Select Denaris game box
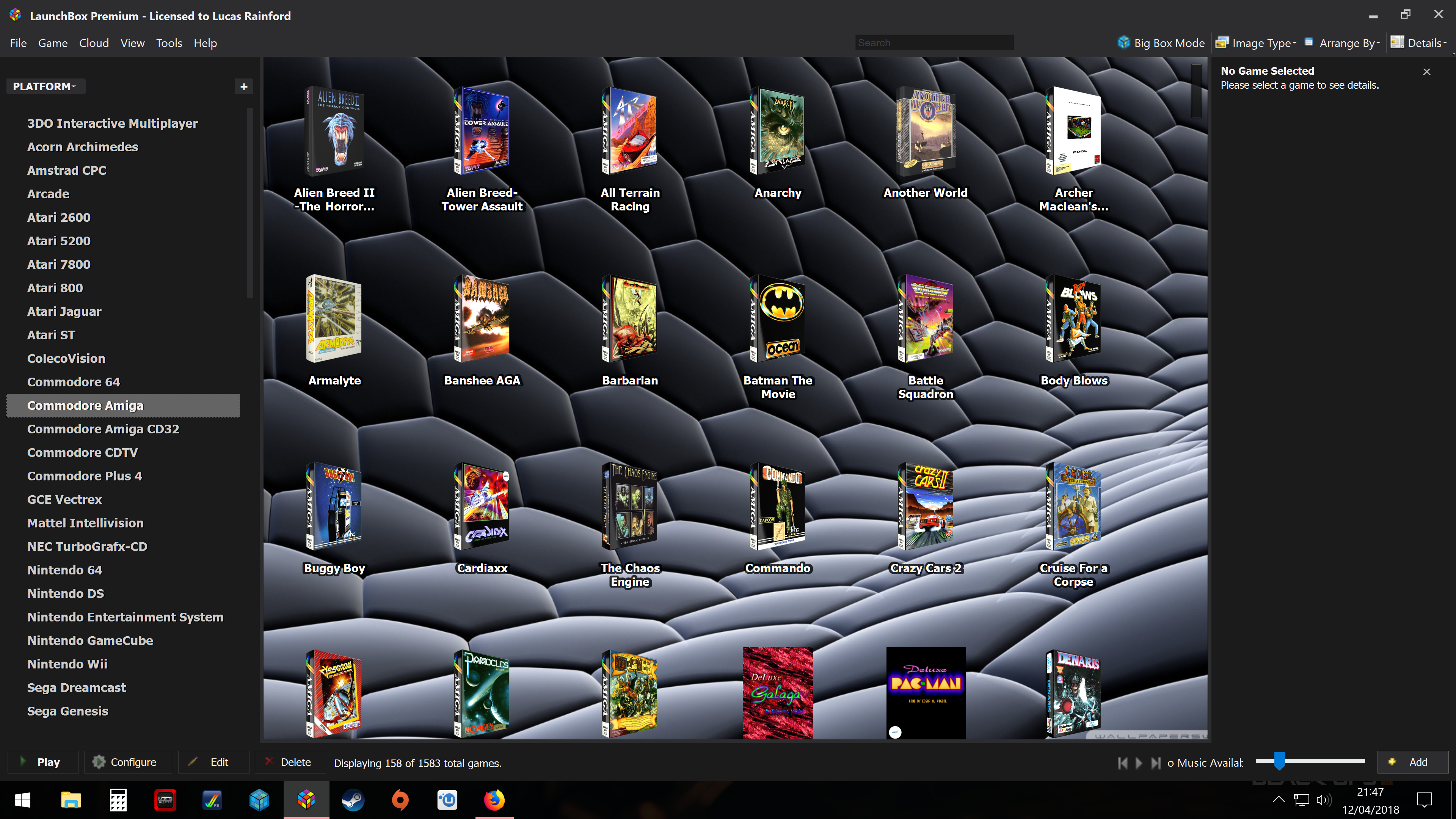 [x=1073, y=694]
